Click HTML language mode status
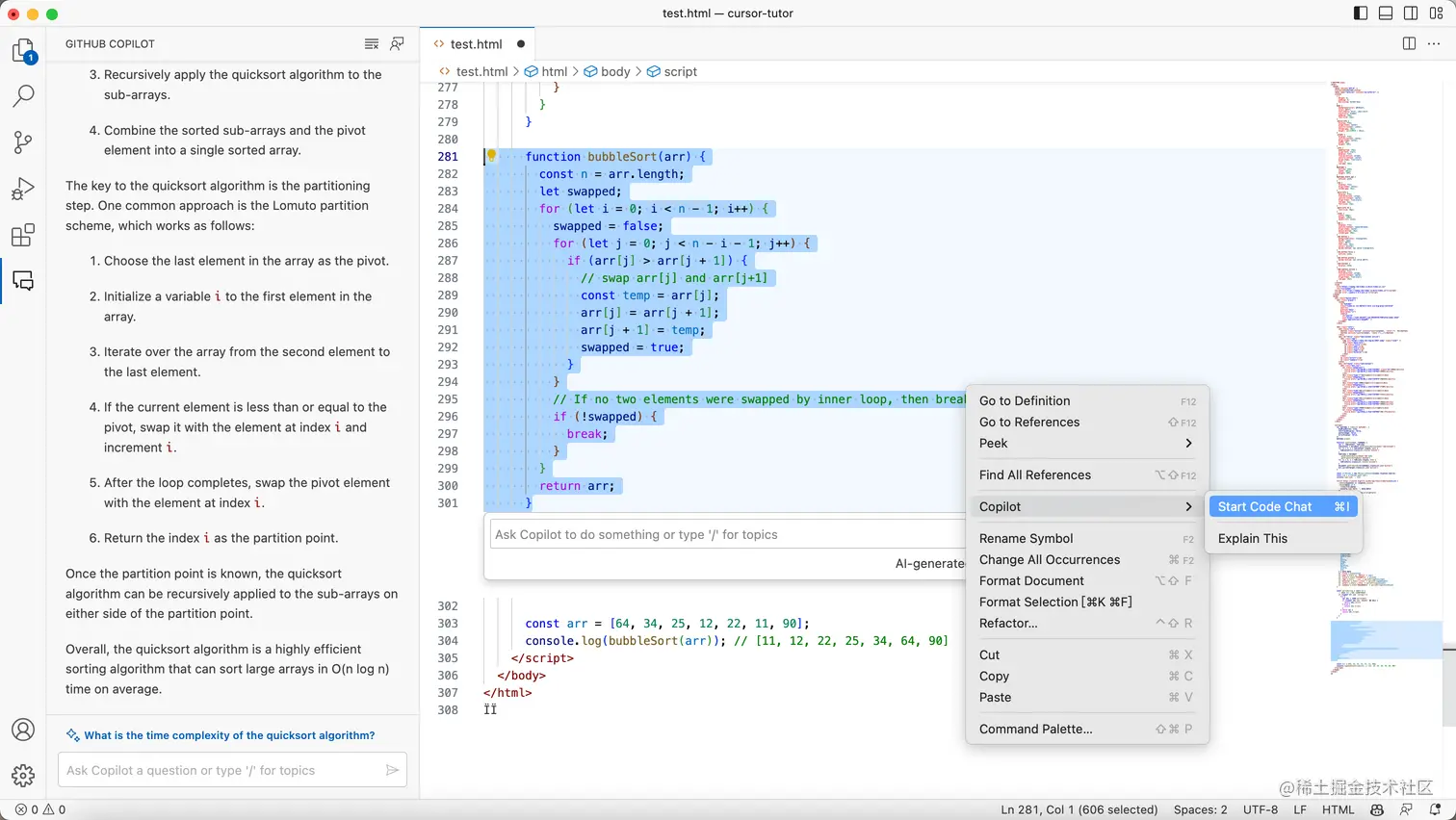 point(1339,809)
